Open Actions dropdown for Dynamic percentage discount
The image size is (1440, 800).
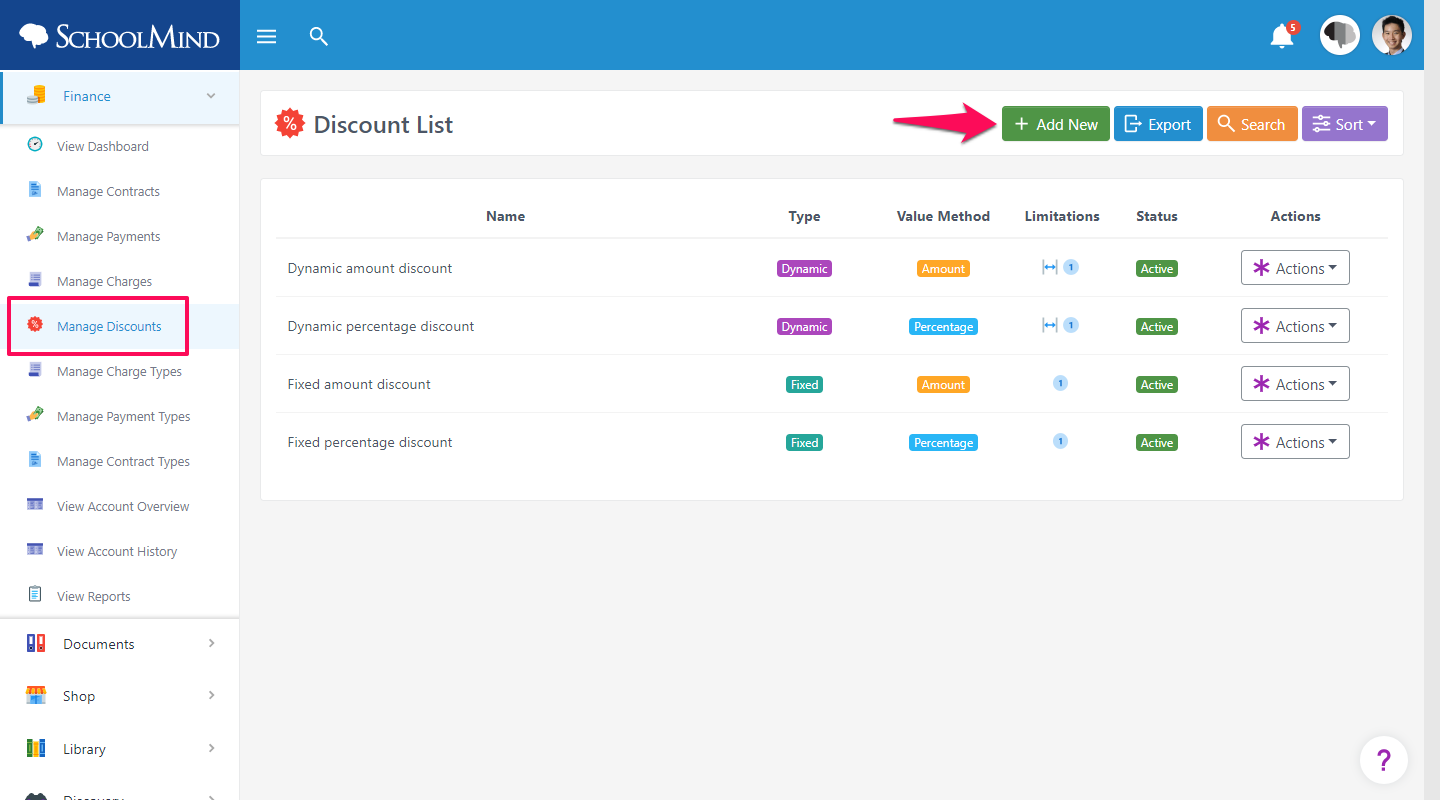[1295, 326]
